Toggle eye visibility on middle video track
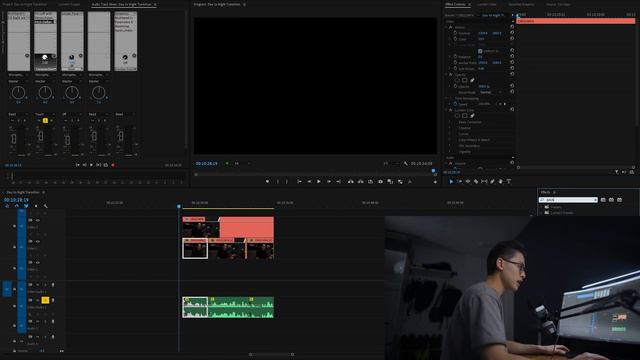The image size is (640, 360). click(38, 242)
